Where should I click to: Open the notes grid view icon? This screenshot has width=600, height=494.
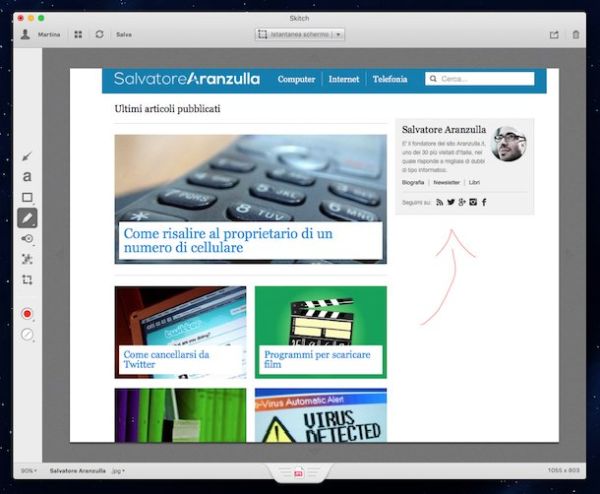pos(78,35)
